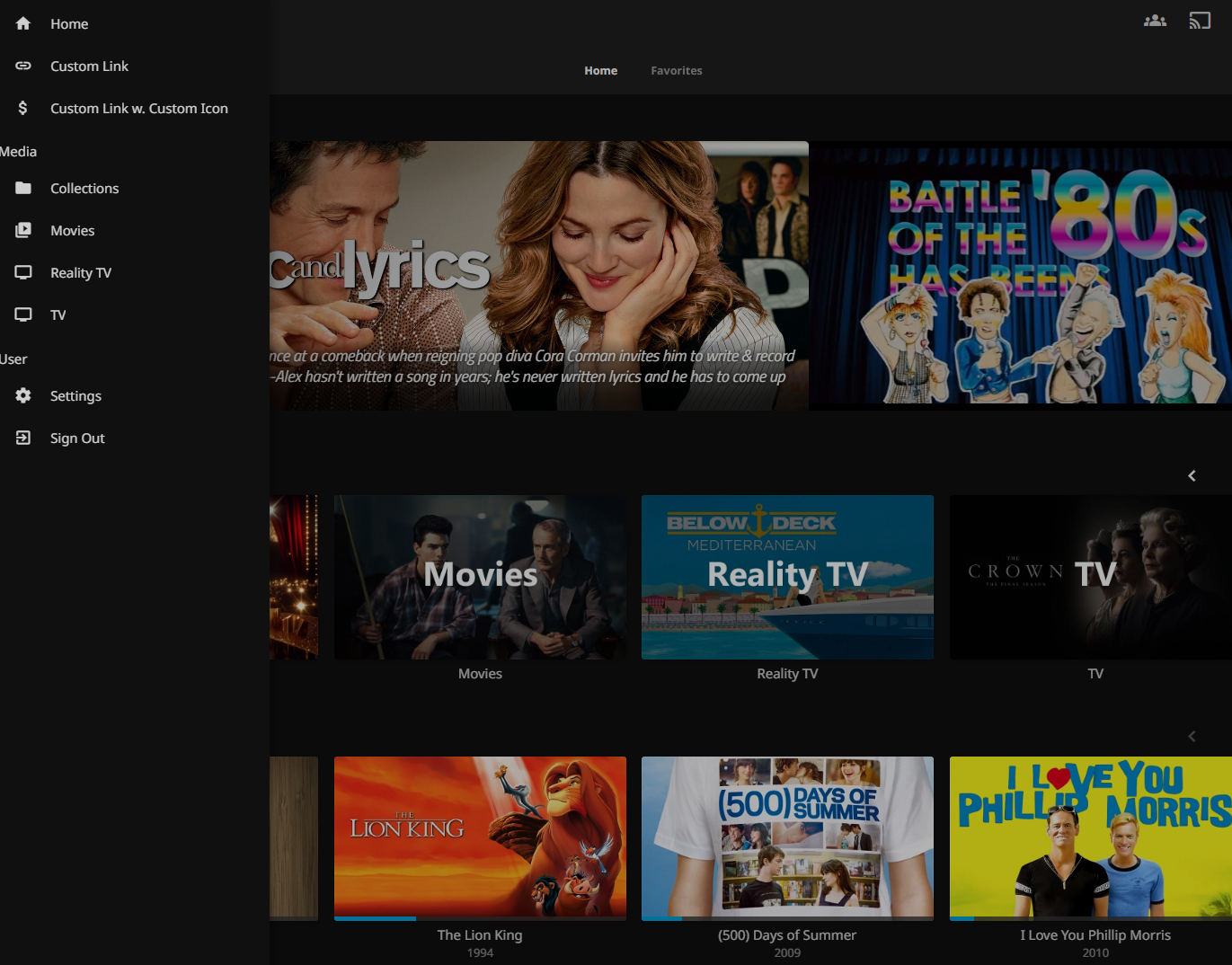Open the Reality TV library card
This screenshot has width=1232, height=965.
coord(787,577)
